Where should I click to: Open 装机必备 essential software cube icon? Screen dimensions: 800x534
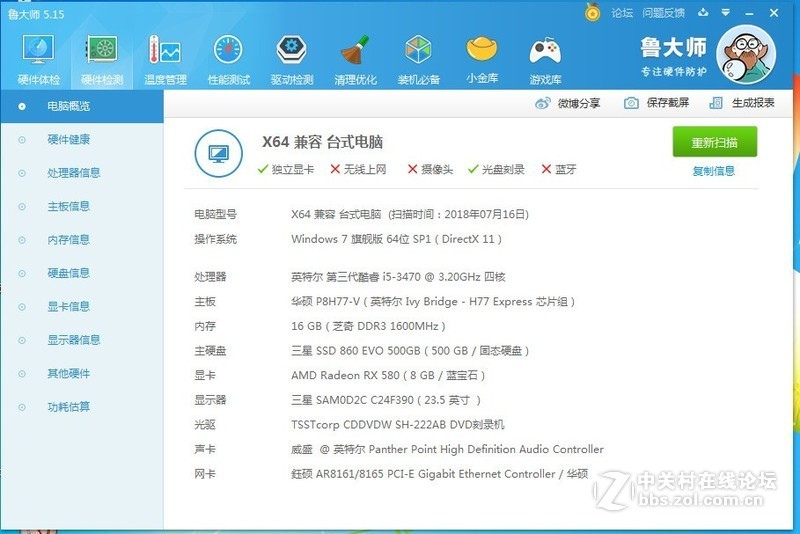pyautogui.click(x=418, y=59)
